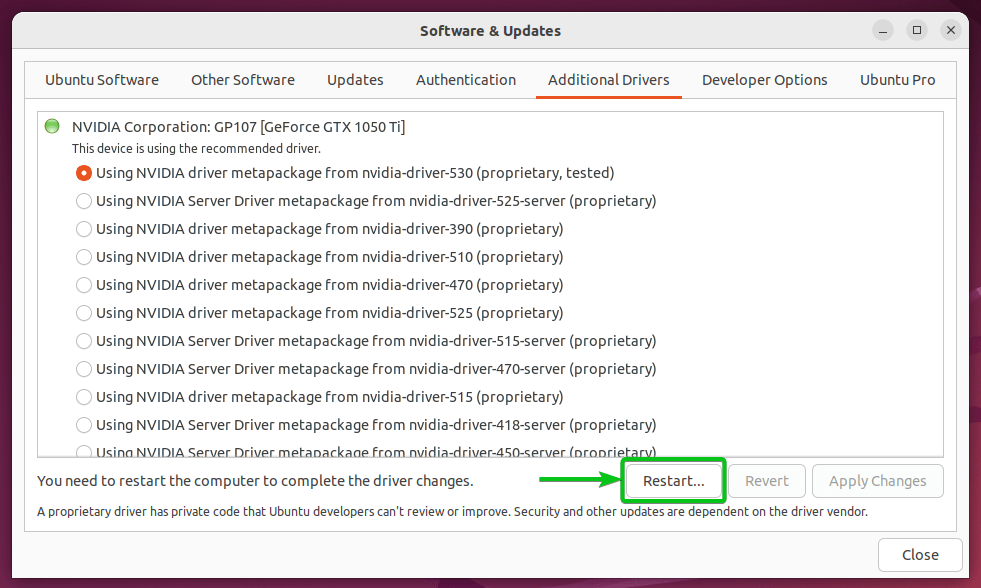Screen dimensions: 981x588
Task: Go to the Updates tab
Action: [355, 80]
